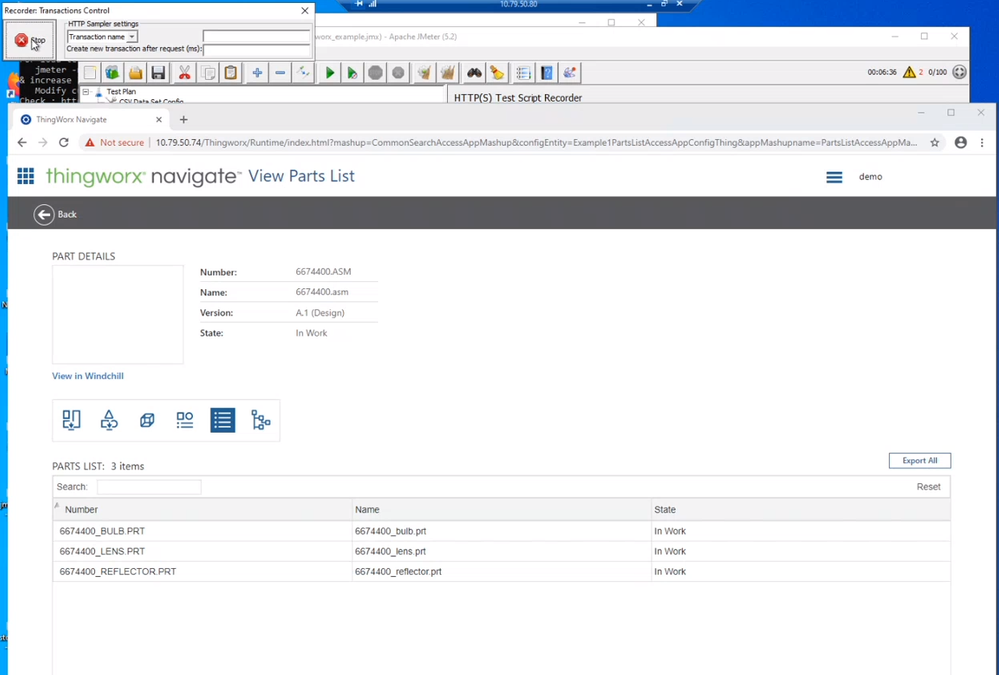This screenshot has width=999, height=675.
Task: Open the browser profile account icon
Action: click(961, 143)
